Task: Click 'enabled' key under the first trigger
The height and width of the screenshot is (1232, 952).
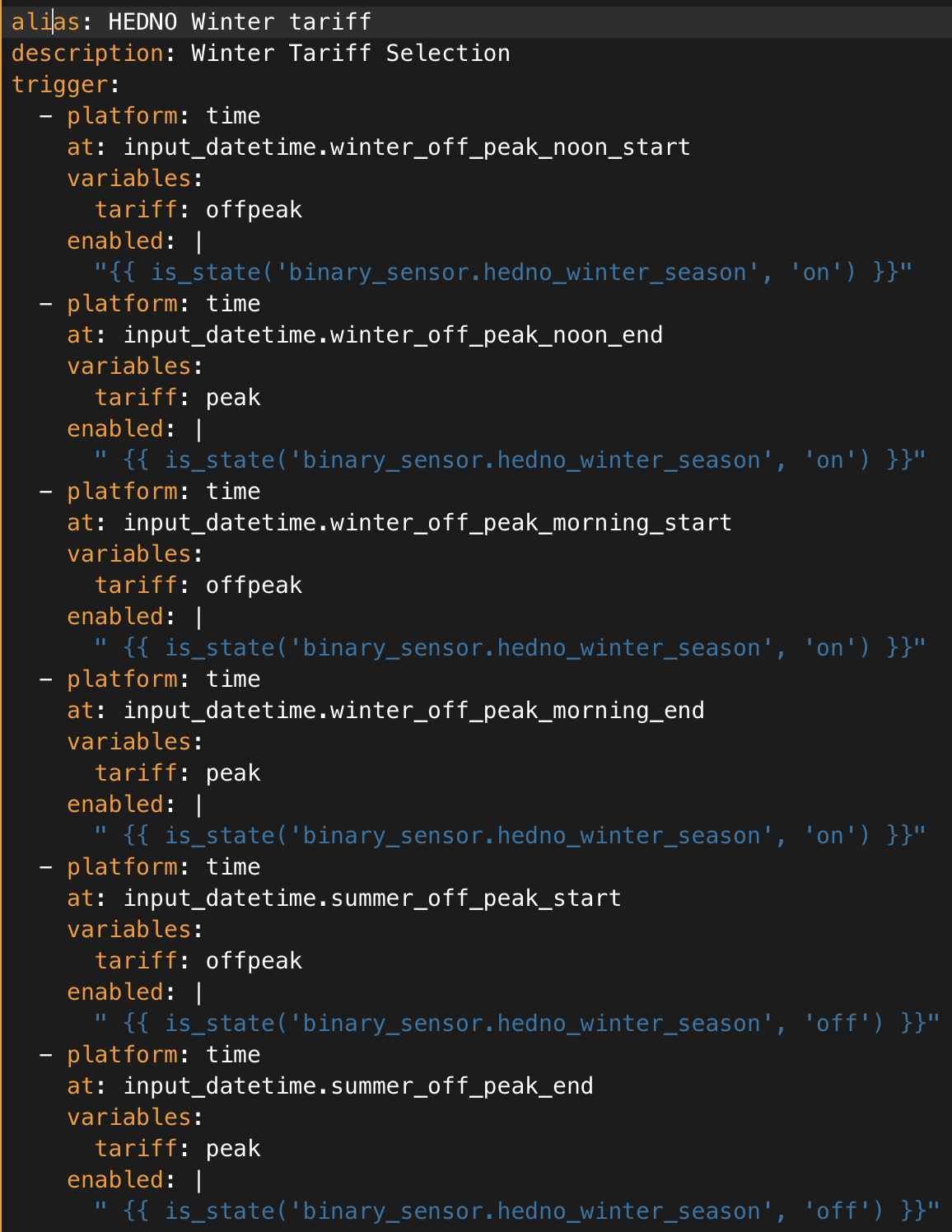Action: pyautogui.click(x=114, y=240)
